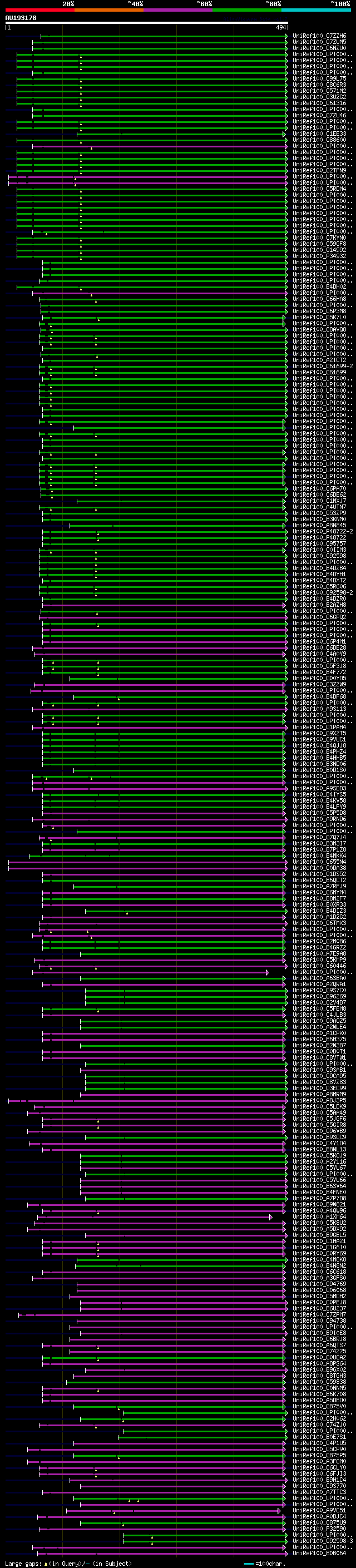The height and width of the screenshot is (1568, 356).
Task: Open hit UniRef100_A8J3P5
Action: tap(319, 1101)
